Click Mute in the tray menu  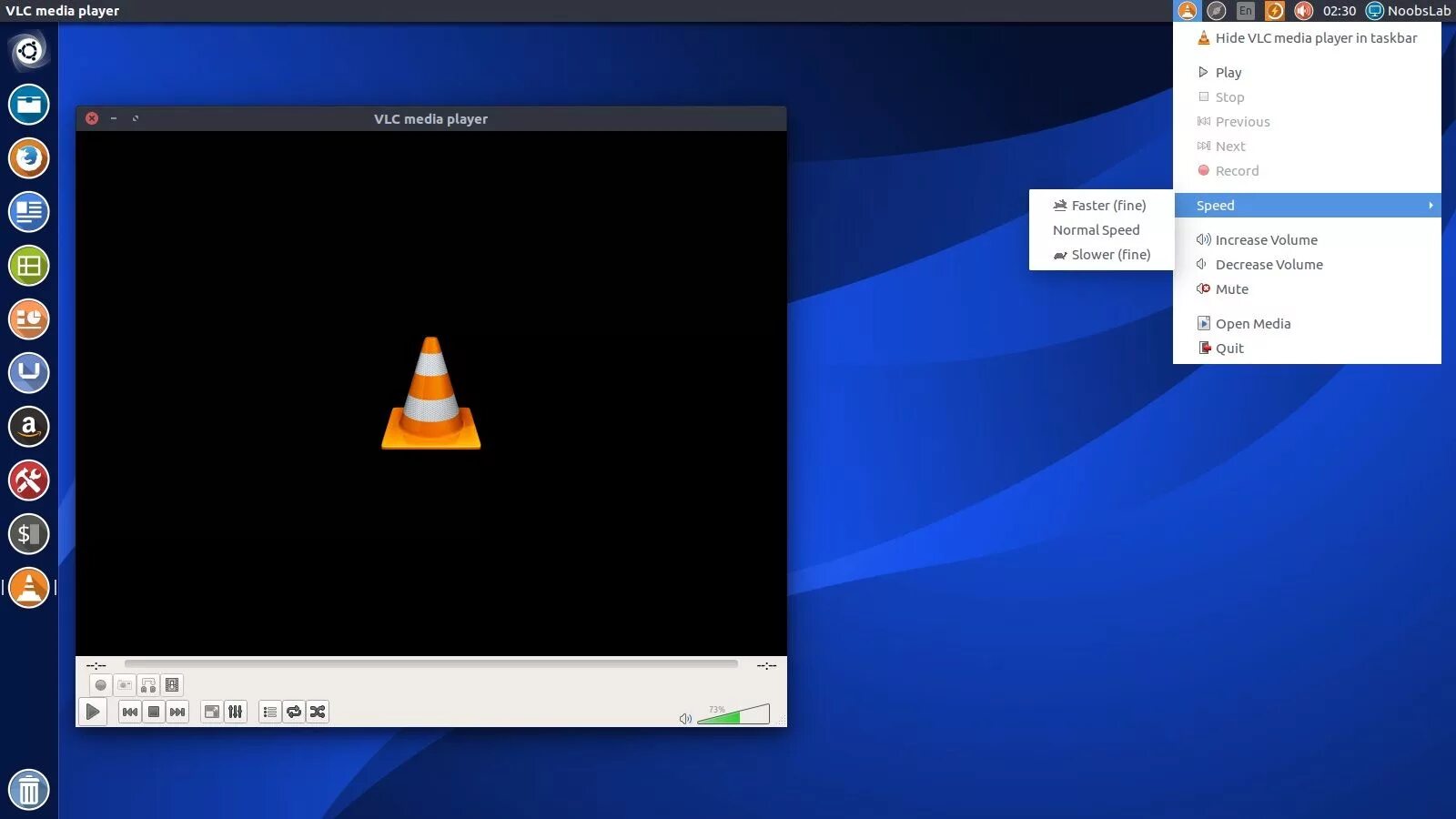coord(1308,289)
